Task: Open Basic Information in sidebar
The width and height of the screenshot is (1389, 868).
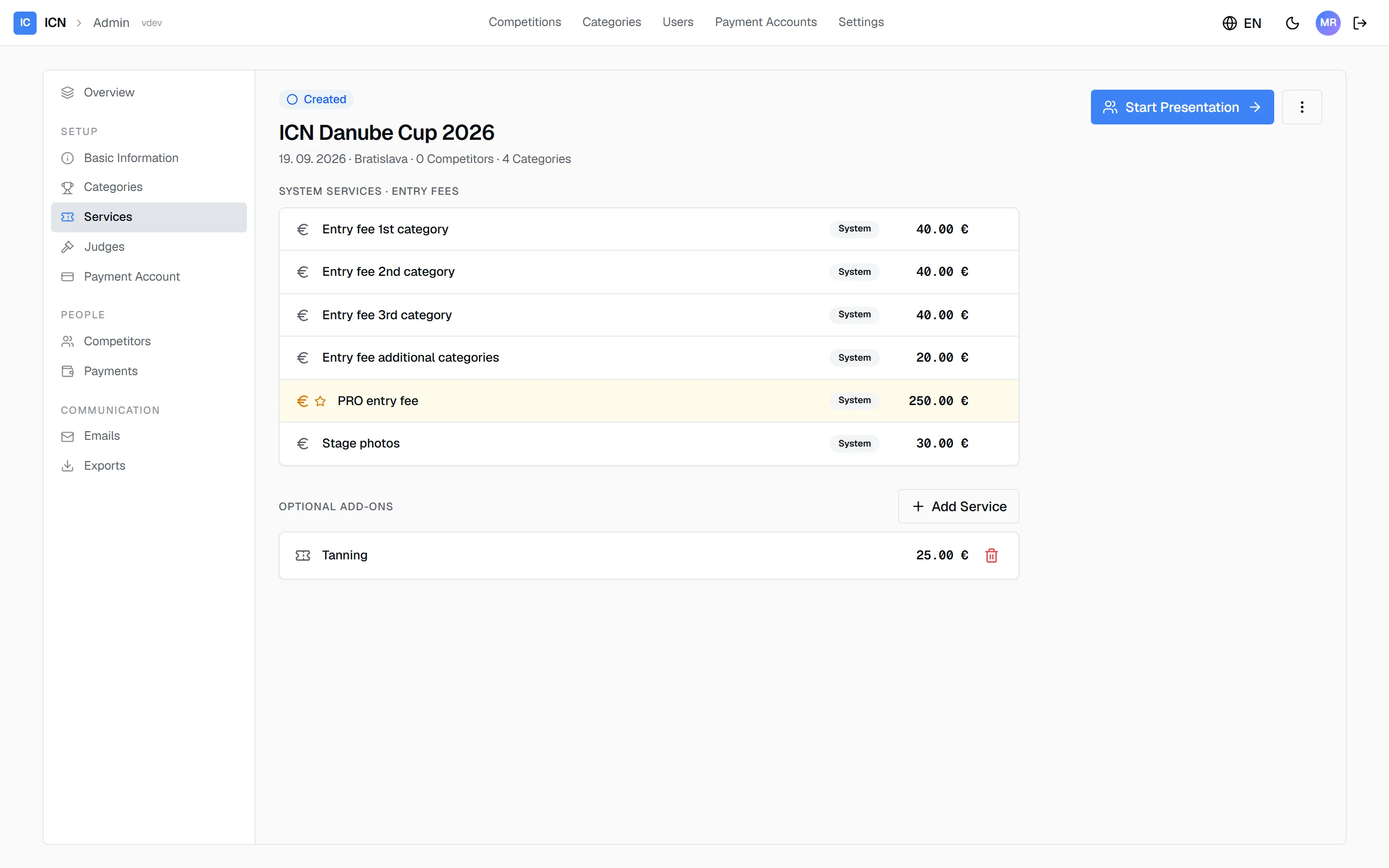Action: (x=149, y=158)
